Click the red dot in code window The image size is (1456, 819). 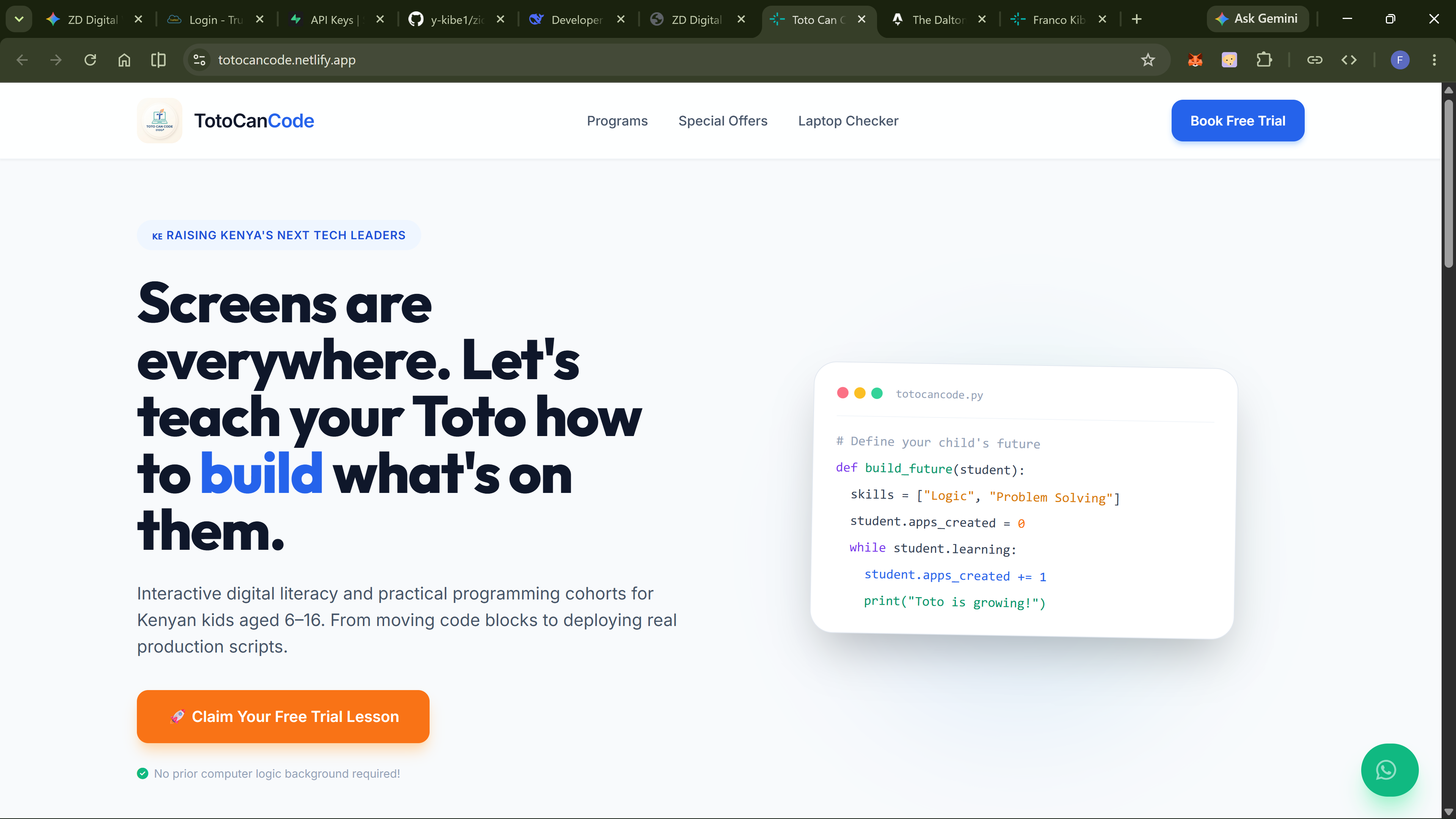[x=843, y=393]
